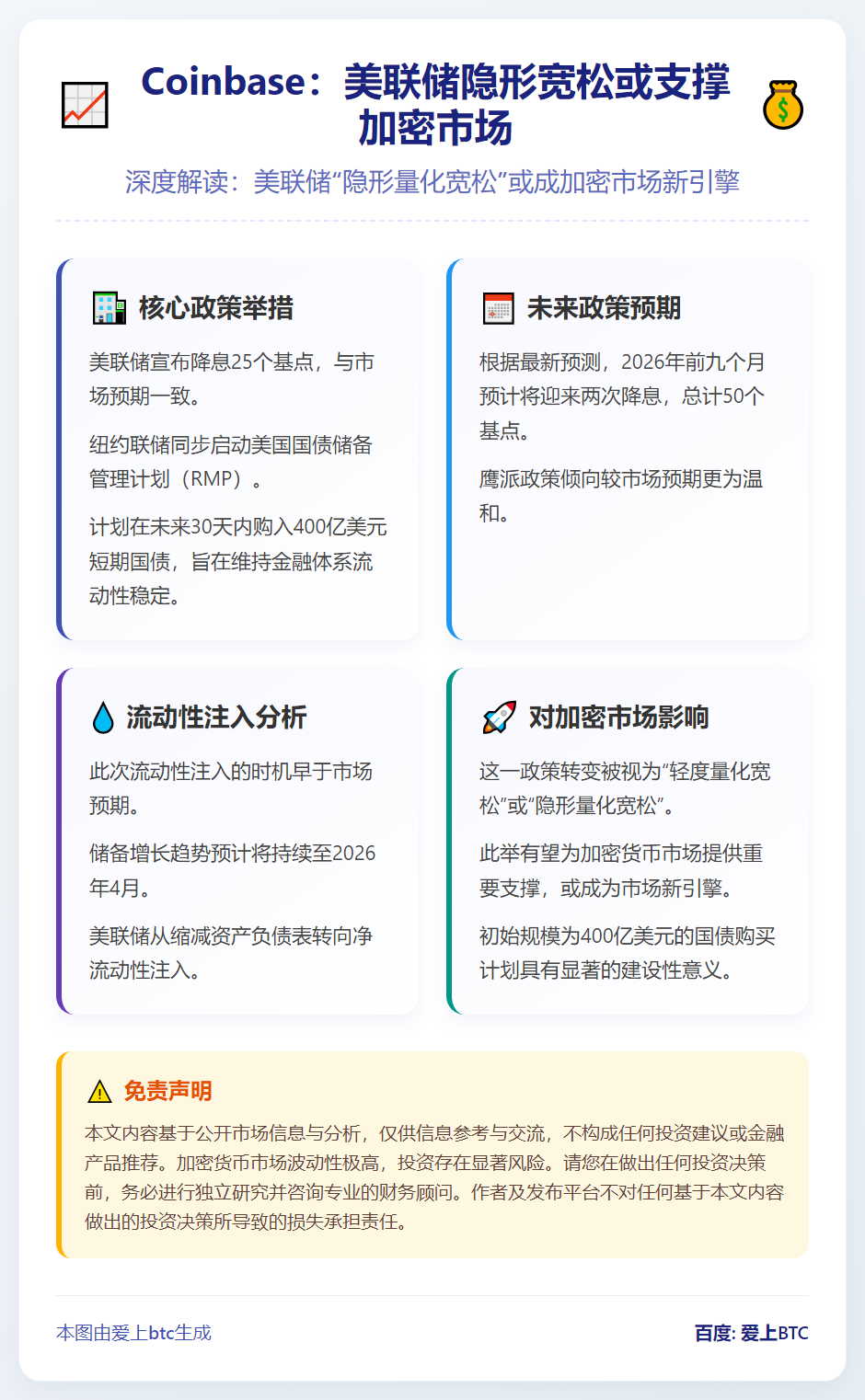Viewport: 865px width, 1400px height.
Task: Select the disclaimer body text 本文内容基于公开市场信息
Action: pyautogui.click(x=434, y=1177)
